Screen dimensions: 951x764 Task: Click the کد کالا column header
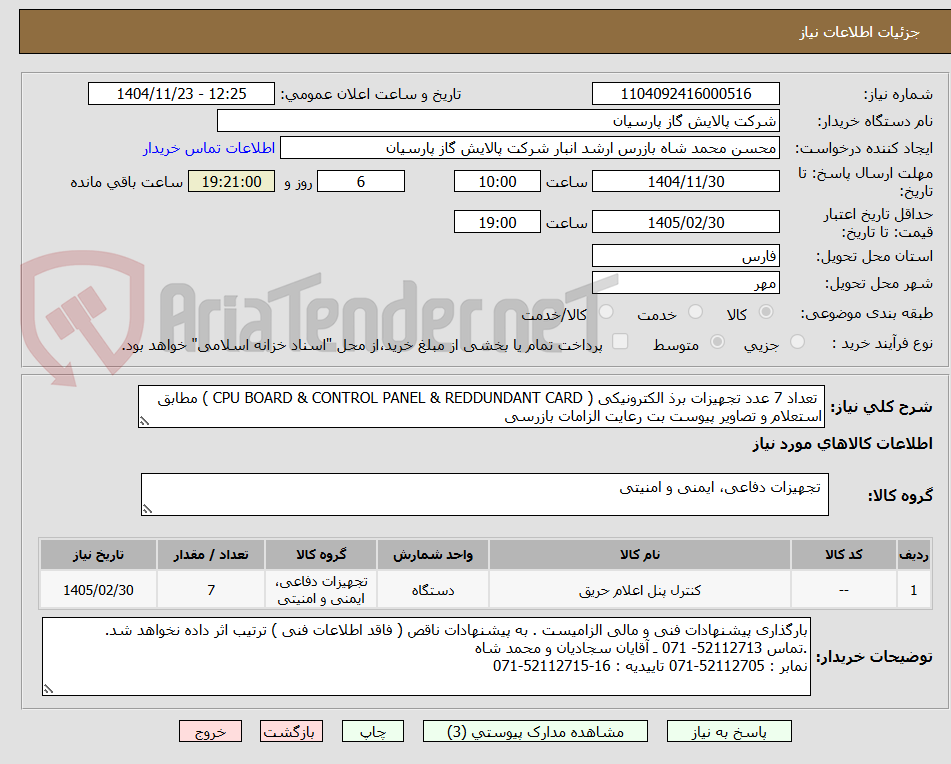[x=844, y=555]
